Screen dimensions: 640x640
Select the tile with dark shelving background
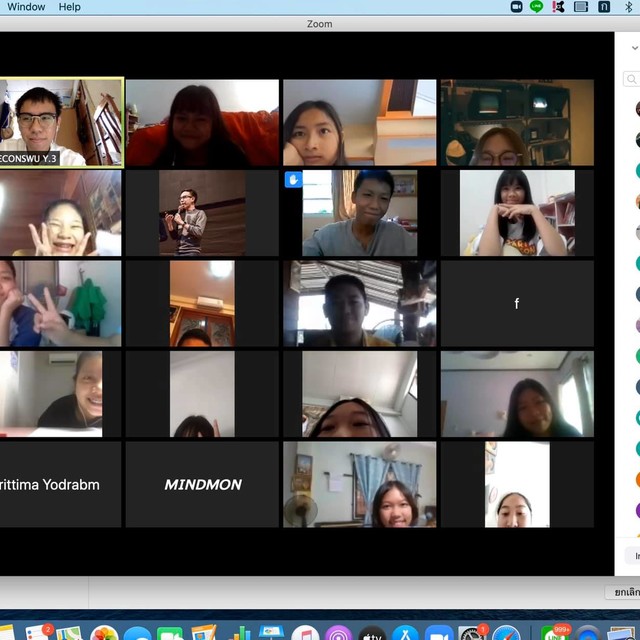point(517,122)
